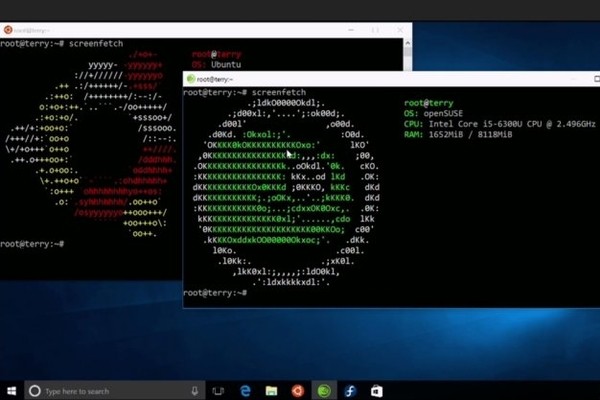Click the 'OS: Ubuntu' line in the back window
The height and width of the screenshot is (400, 600).
point(217,65)
